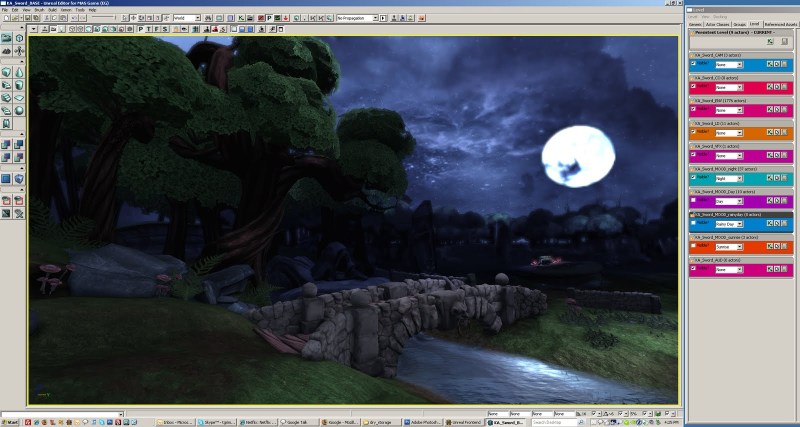The width and height of the screenshot is (800, 427).
Task: Toggle visibility of KA_Sword_BSP level
Action: coord(693,109)
